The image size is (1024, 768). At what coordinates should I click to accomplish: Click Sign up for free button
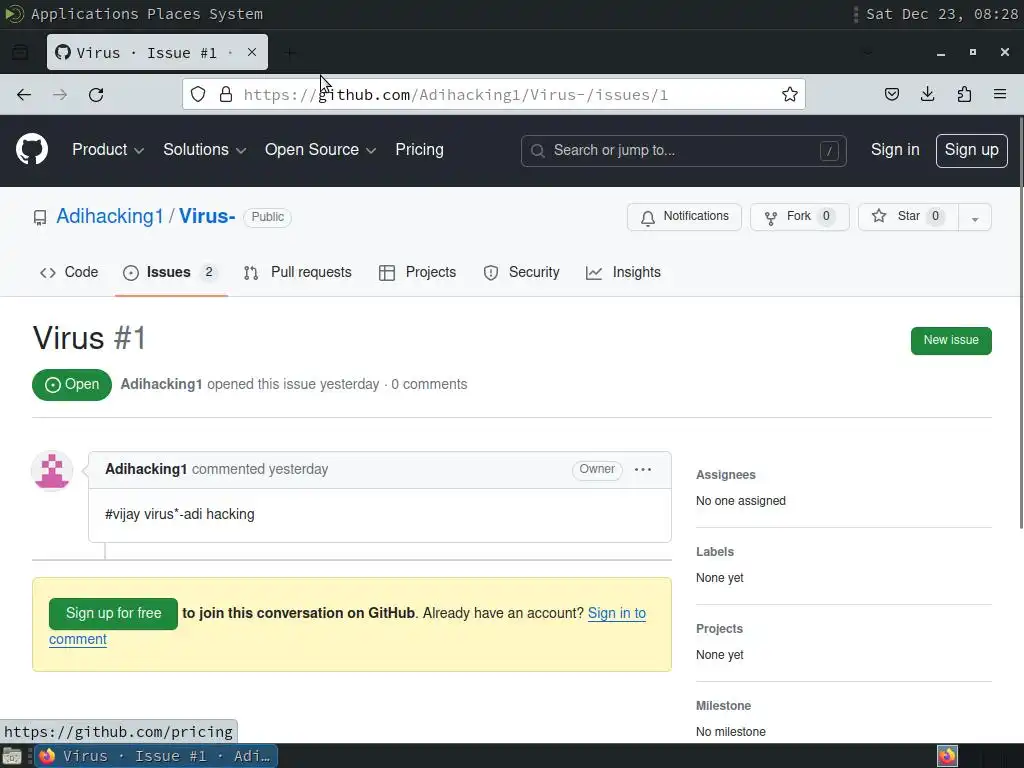pos(113,614)
